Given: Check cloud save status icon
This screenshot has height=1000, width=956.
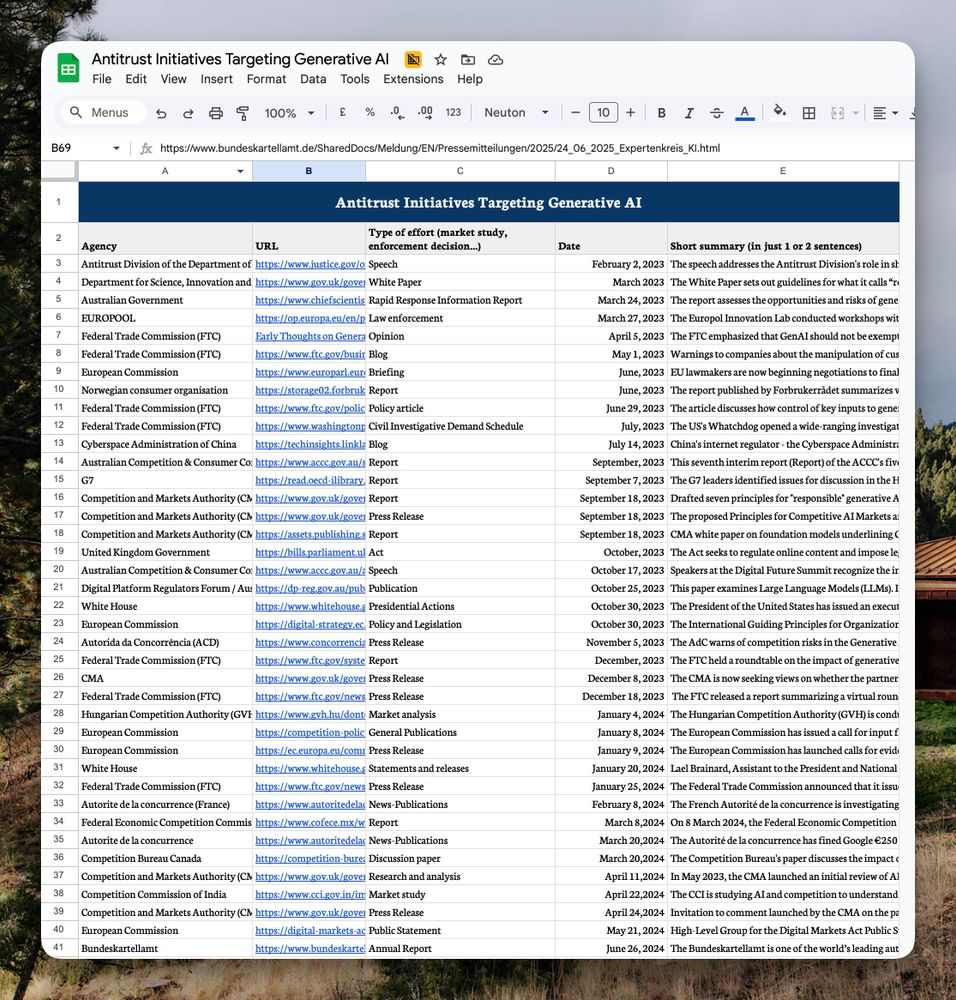Looking at the screenshot, I should point(496,60).
